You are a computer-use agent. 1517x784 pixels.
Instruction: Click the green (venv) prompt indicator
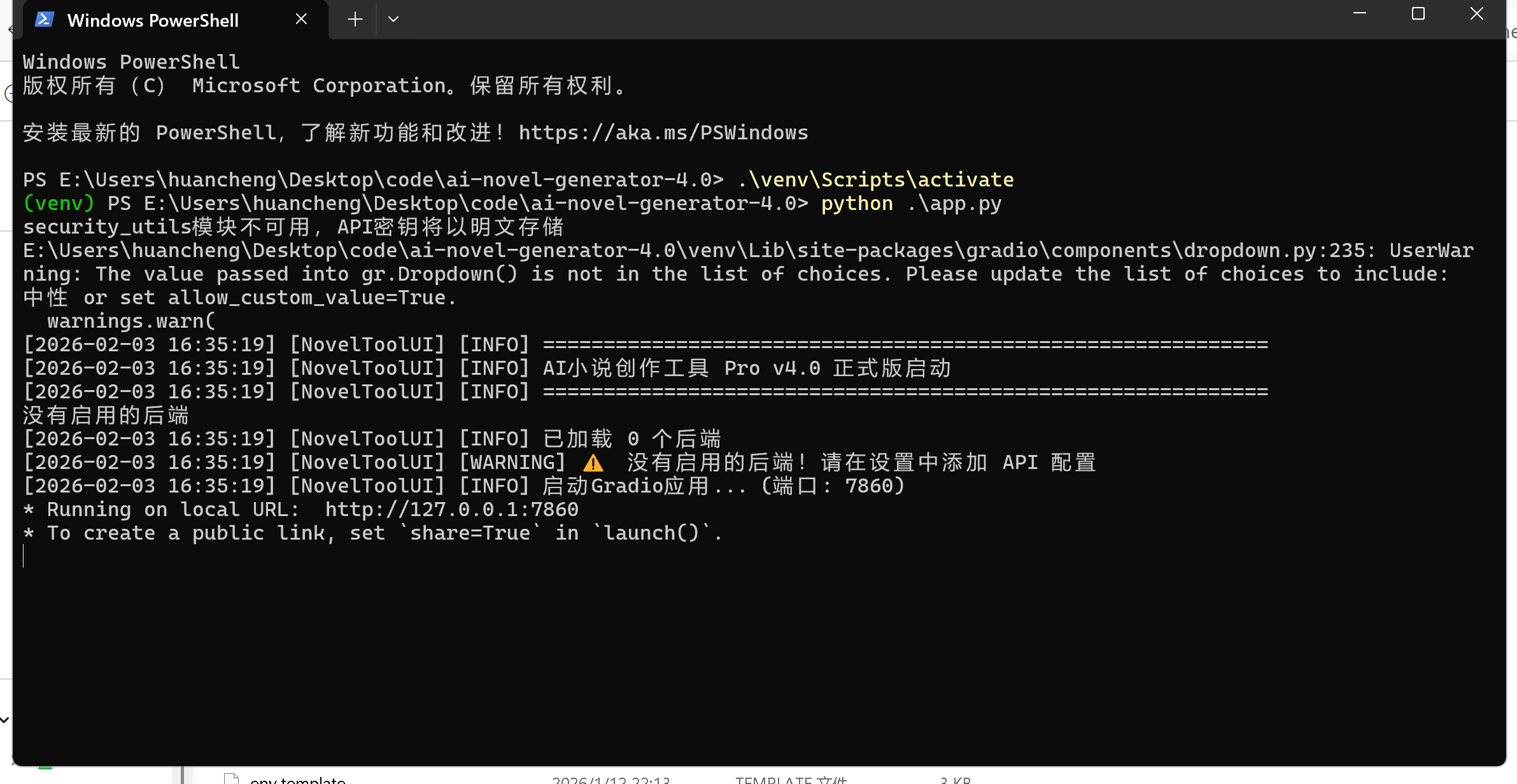59,204
